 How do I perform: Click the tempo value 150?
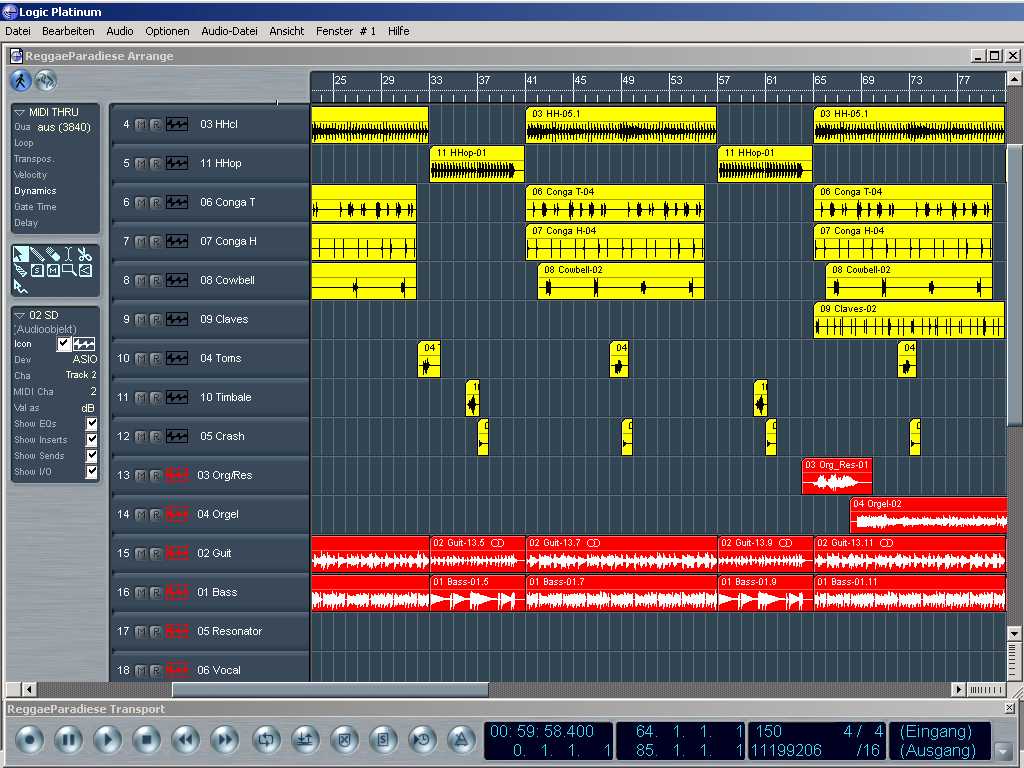pos(769,731)
